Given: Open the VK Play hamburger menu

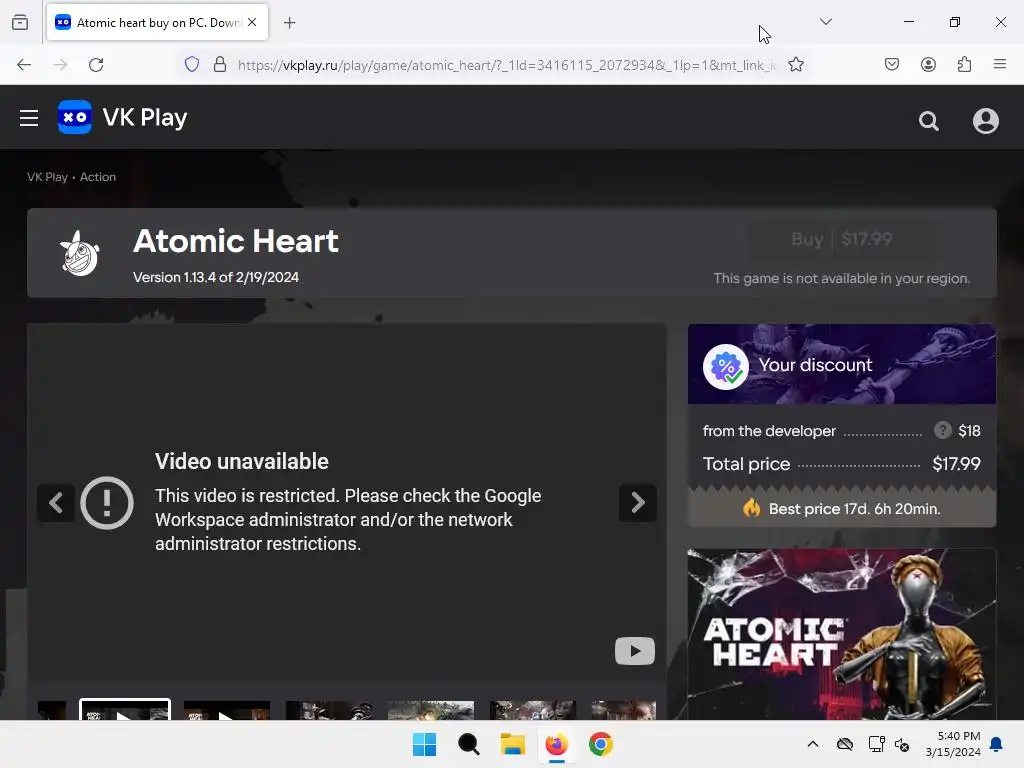Looking at the screenshot, I should [29, 118].
